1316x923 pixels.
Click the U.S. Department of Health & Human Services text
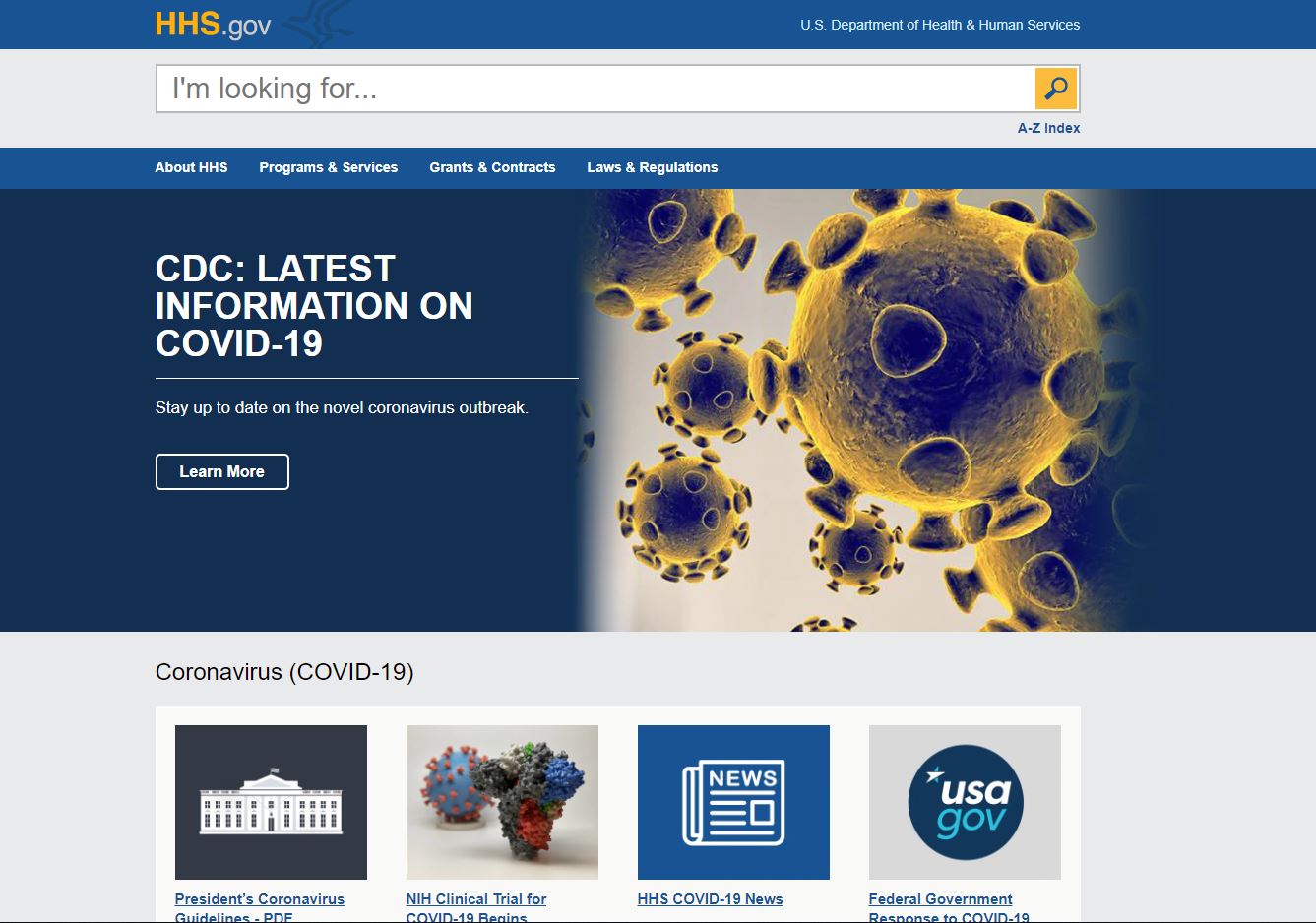click(940, 25)
